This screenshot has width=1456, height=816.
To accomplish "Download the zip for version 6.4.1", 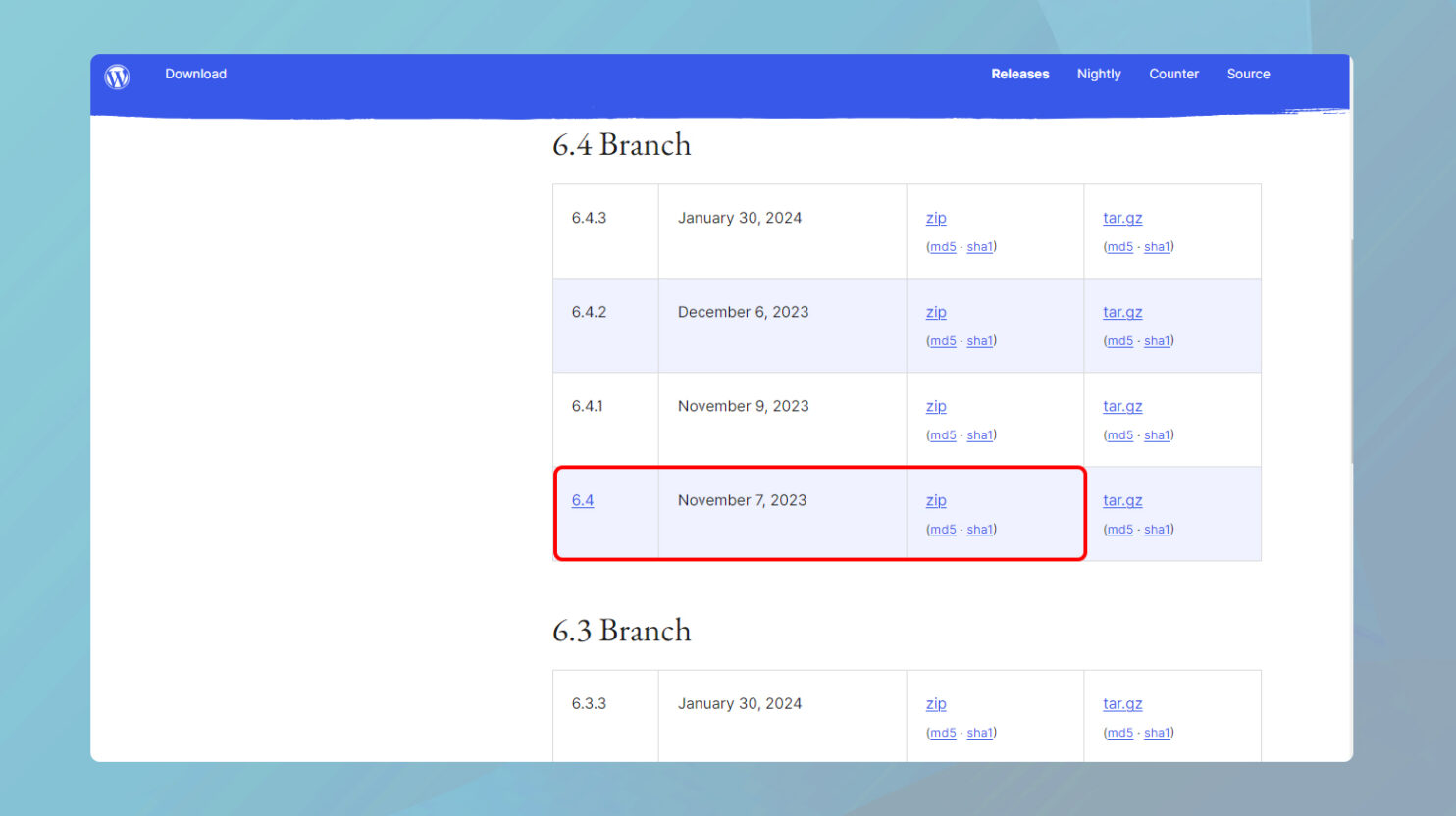I will click(x=935, y=405).
